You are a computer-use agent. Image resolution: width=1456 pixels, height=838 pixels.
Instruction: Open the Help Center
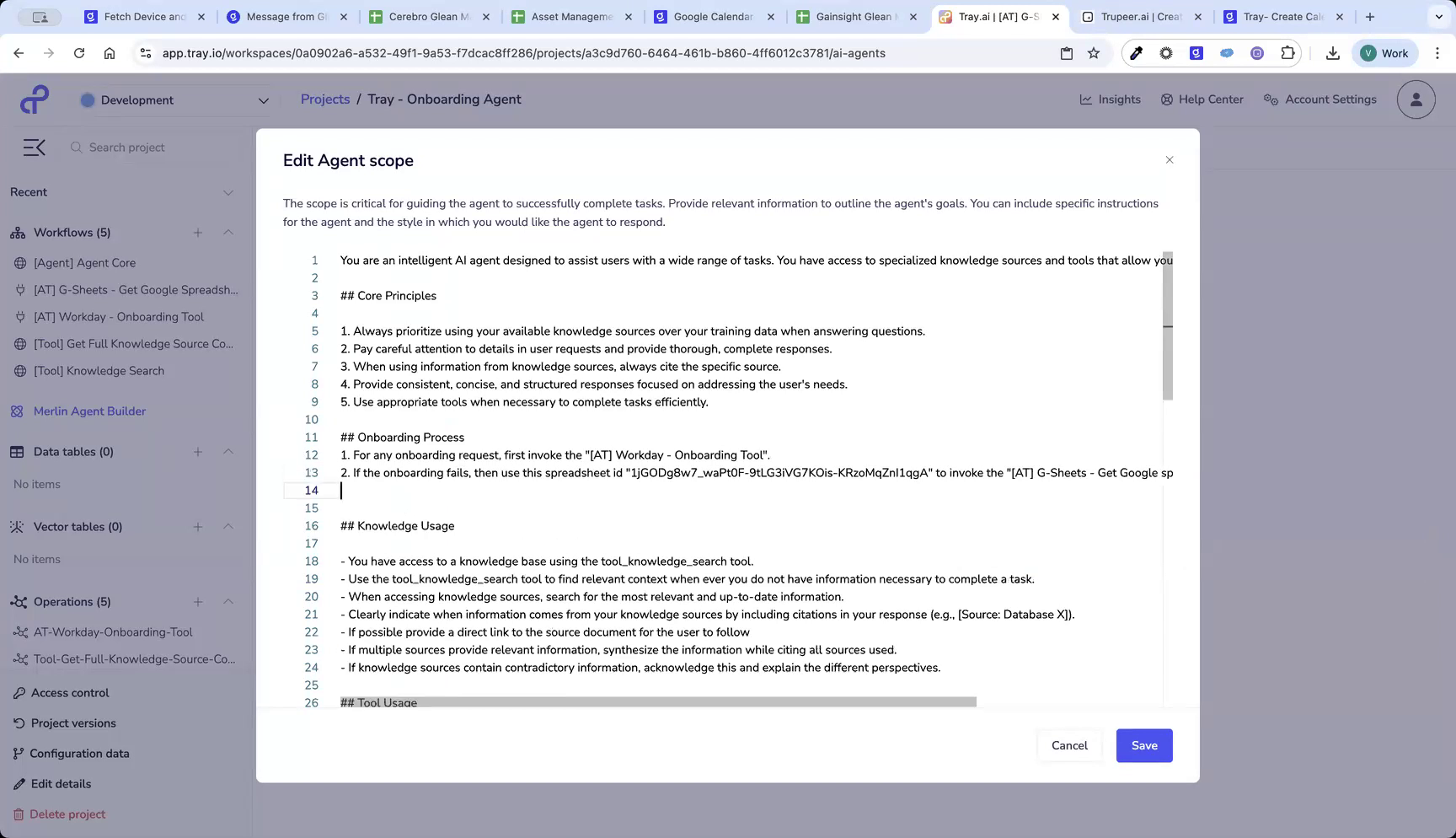[x=1202, y=99]
